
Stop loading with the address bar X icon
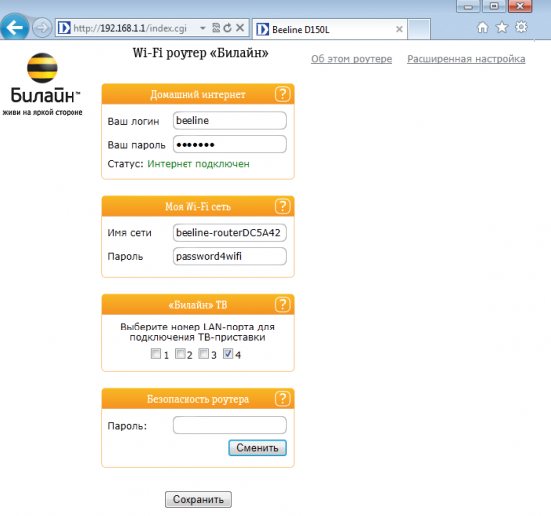[x=240, y=28]
